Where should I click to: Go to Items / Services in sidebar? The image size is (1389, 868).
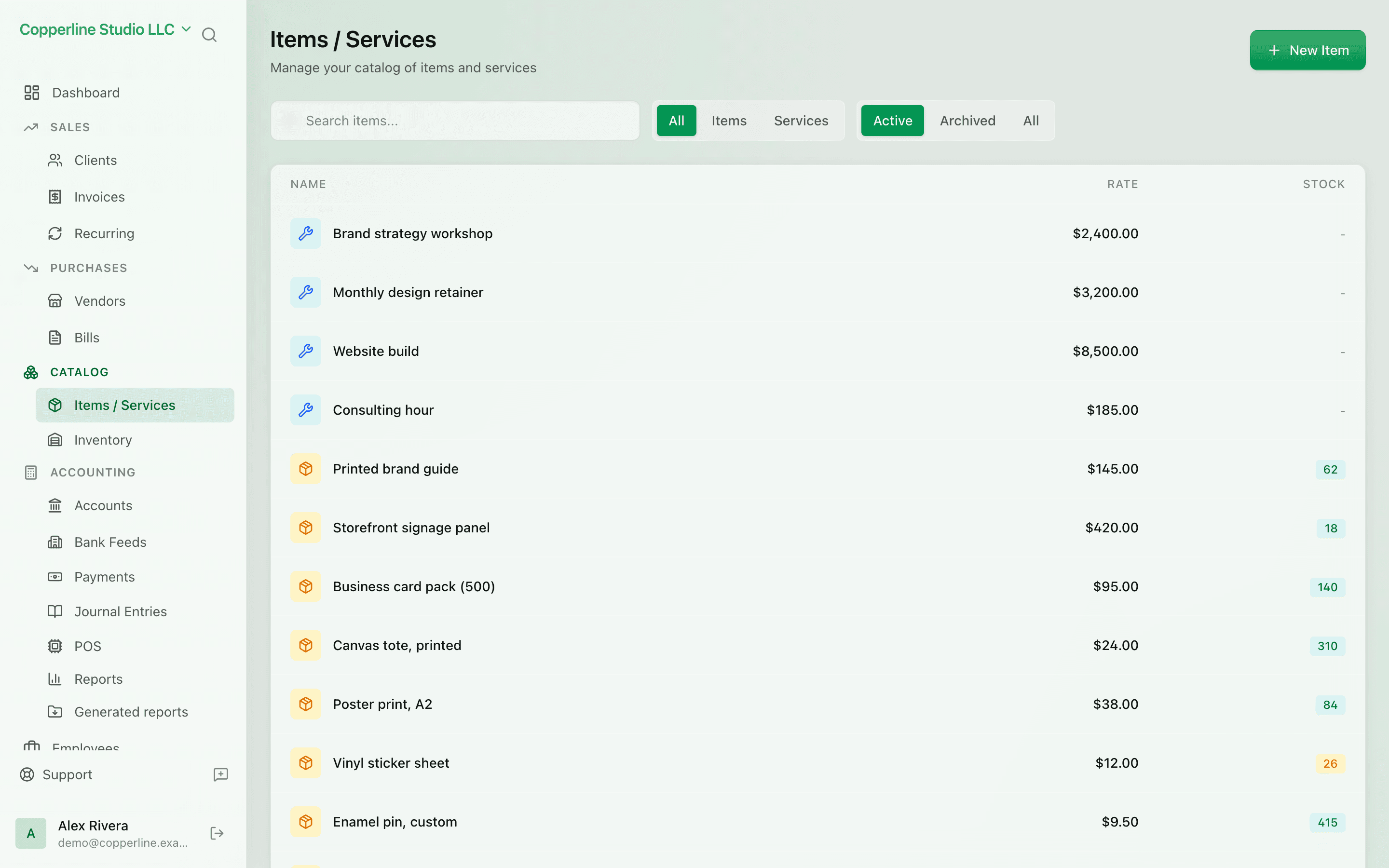[135, 405]
